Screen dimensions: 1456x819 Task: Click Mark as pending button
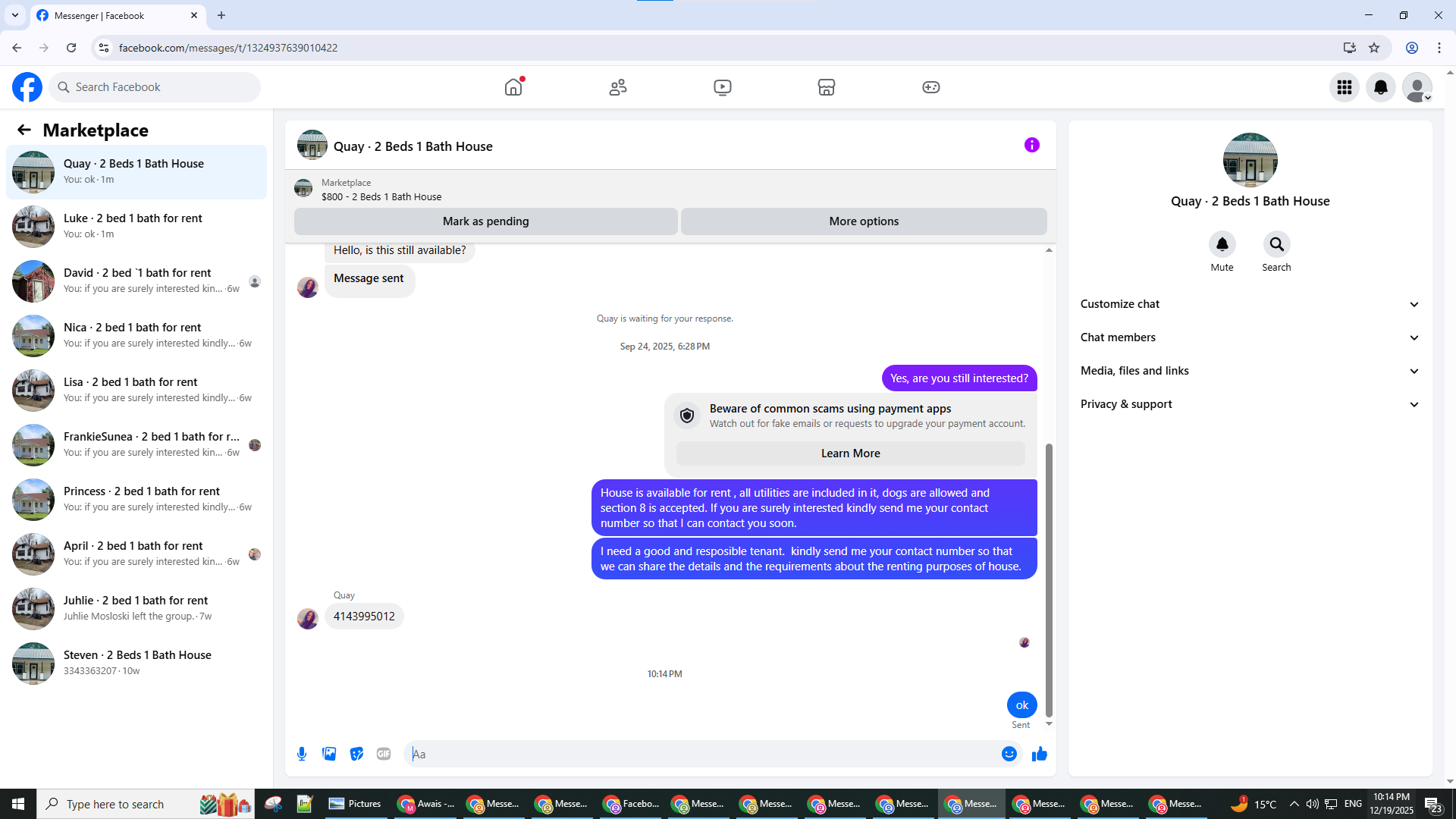[x=485, y=221]
